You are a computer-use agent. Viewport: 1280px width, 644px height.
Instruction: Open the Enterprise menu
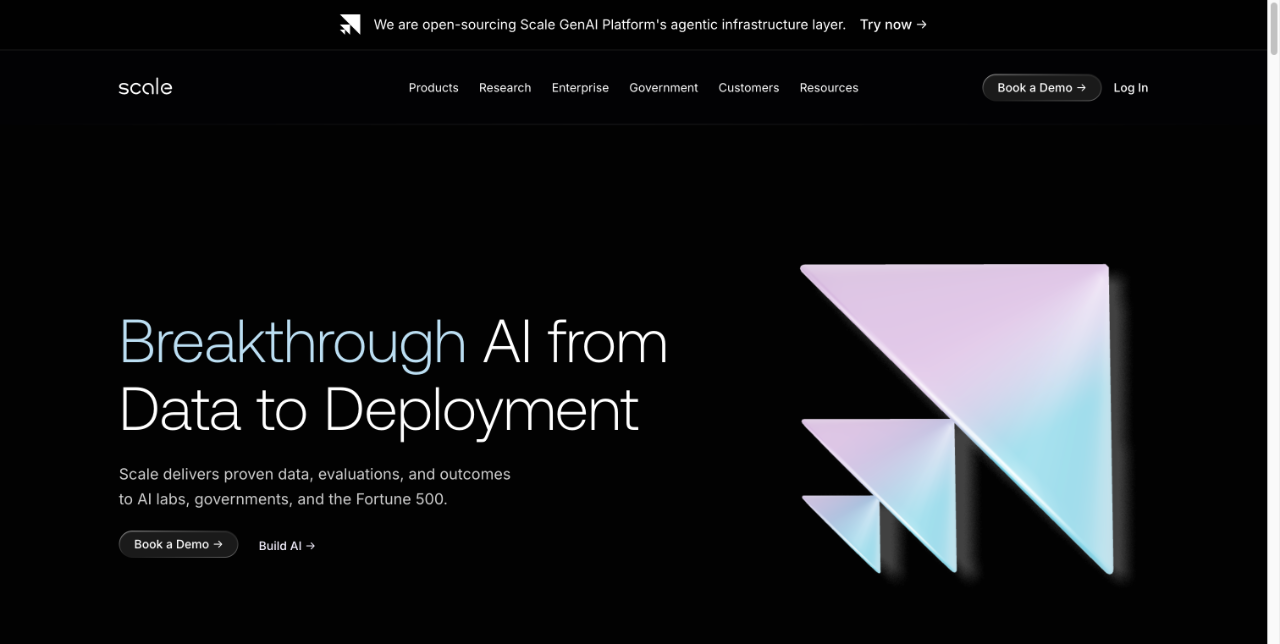580,88
